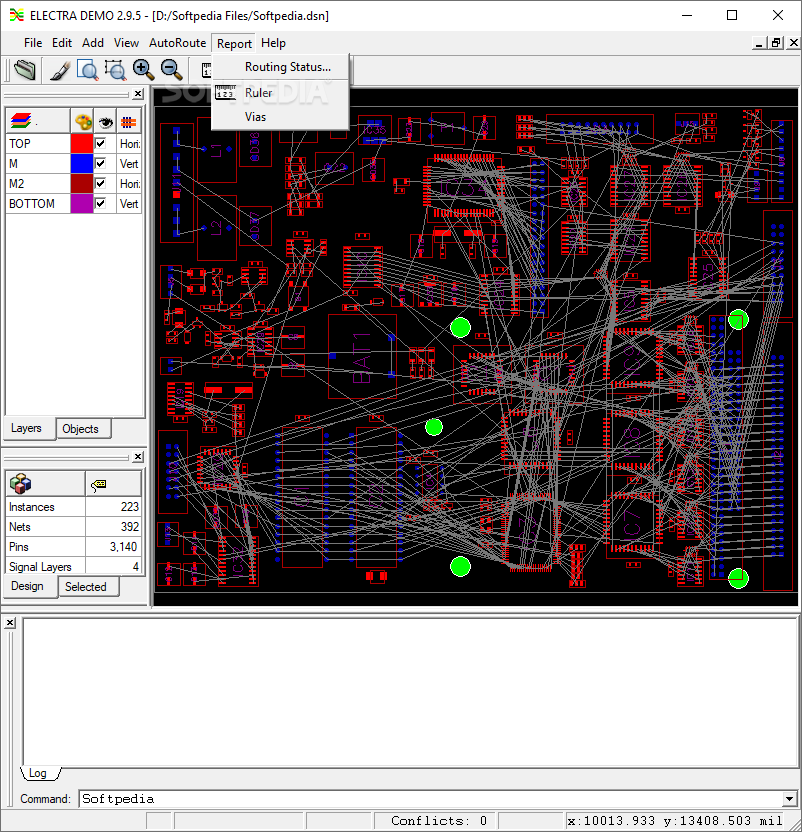Change the BOTTOM layer purple swatch
This screenshot has width=802, height=832.
[82, 204]
